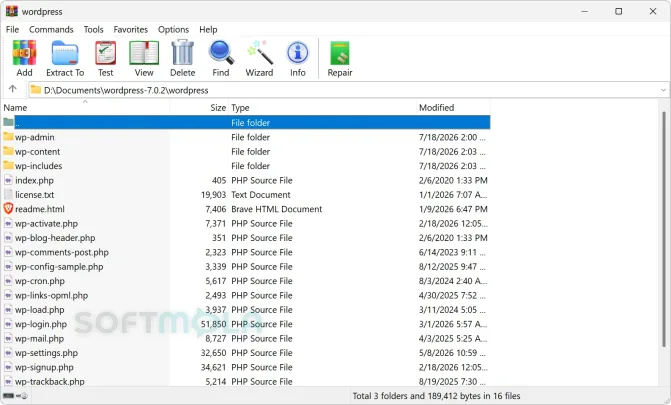
Task: Click the wp-includes folder icon
Action: click(8, 165)
